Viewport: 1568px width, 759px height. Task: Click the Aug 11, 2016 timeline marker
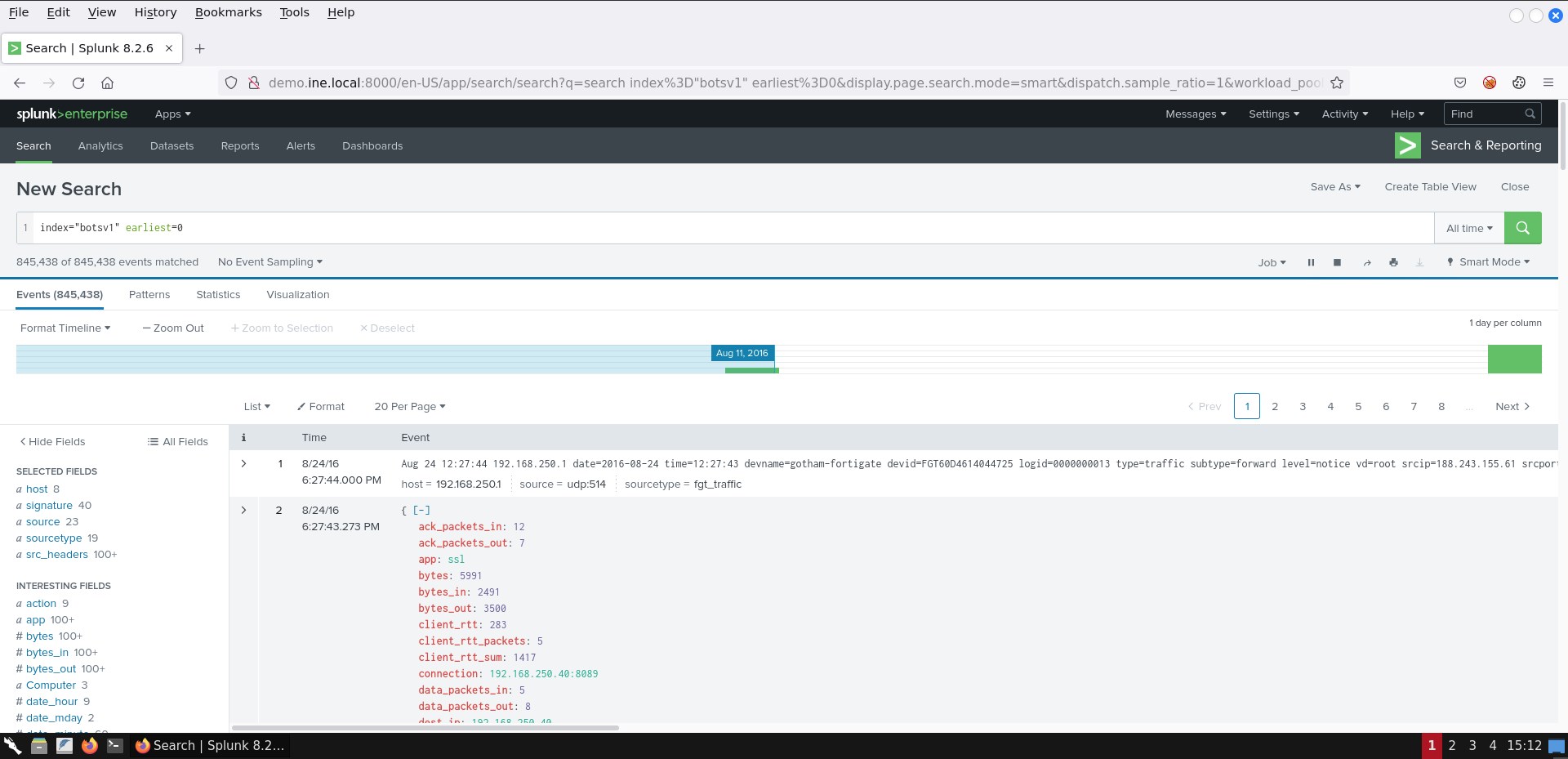click(x=742, y=353)
